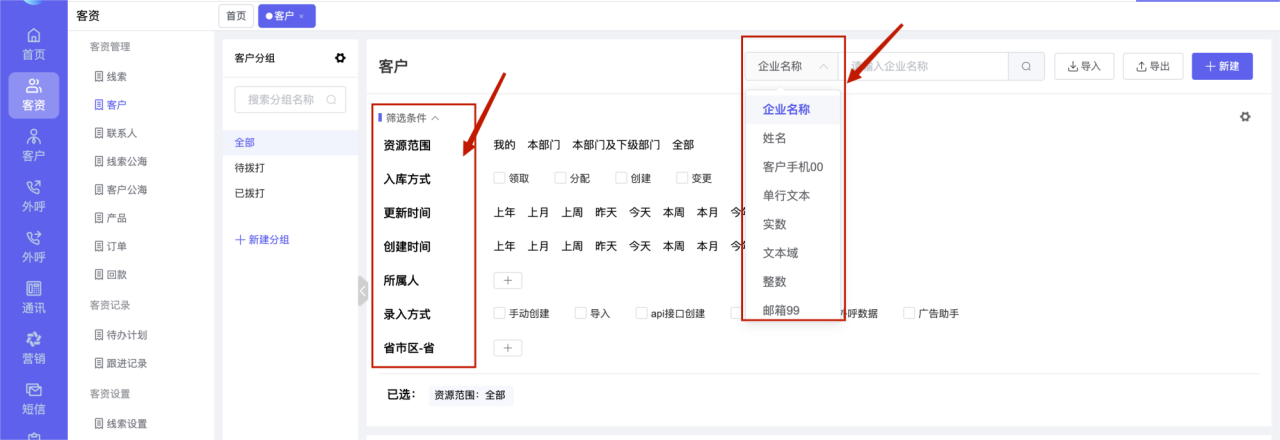
Task: Open 线索公海 in the 客资管理 tree
Action: tap(126, 161)
